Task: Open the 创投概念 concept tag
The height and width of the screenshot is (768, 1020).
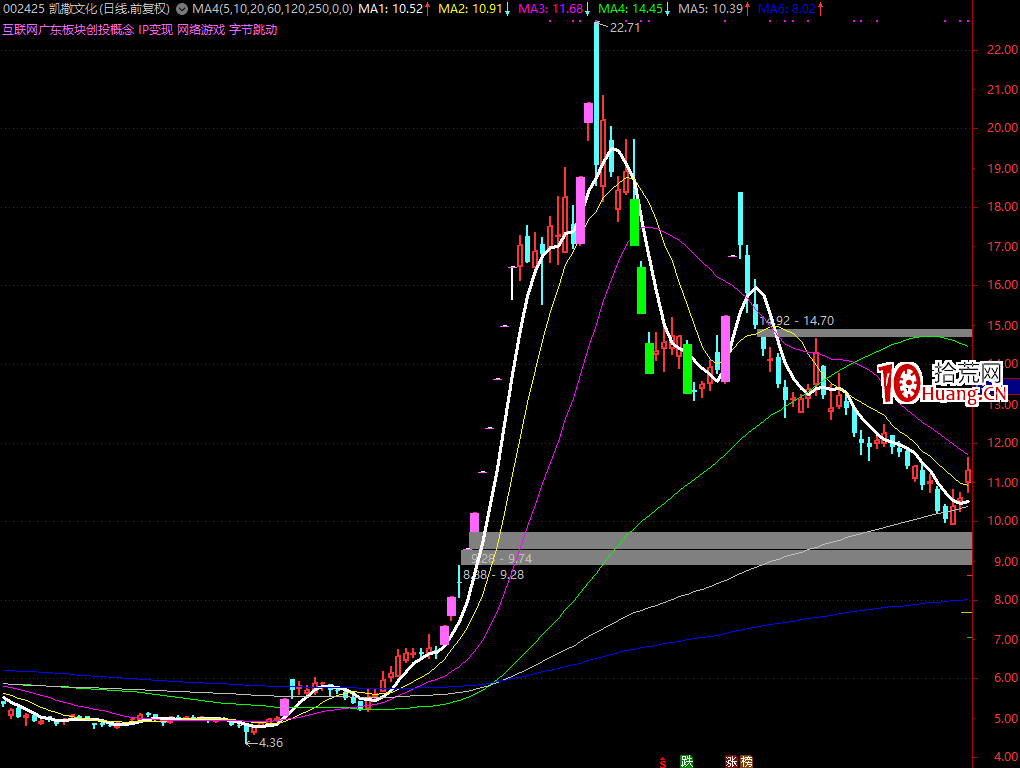Action: (109, 29)
